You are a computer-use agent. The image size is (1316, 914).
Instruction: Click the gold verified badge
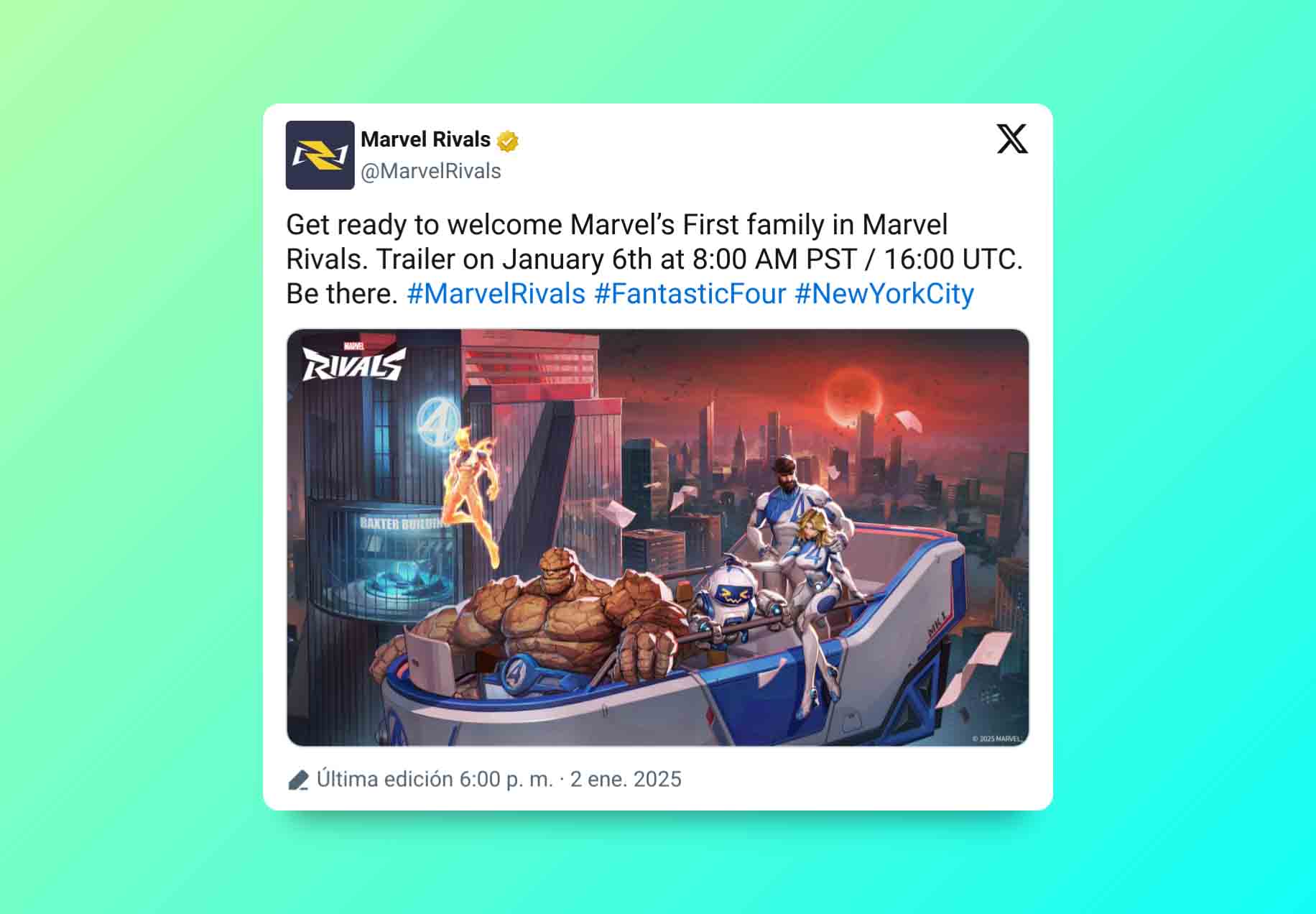click(x=508, y=142)
